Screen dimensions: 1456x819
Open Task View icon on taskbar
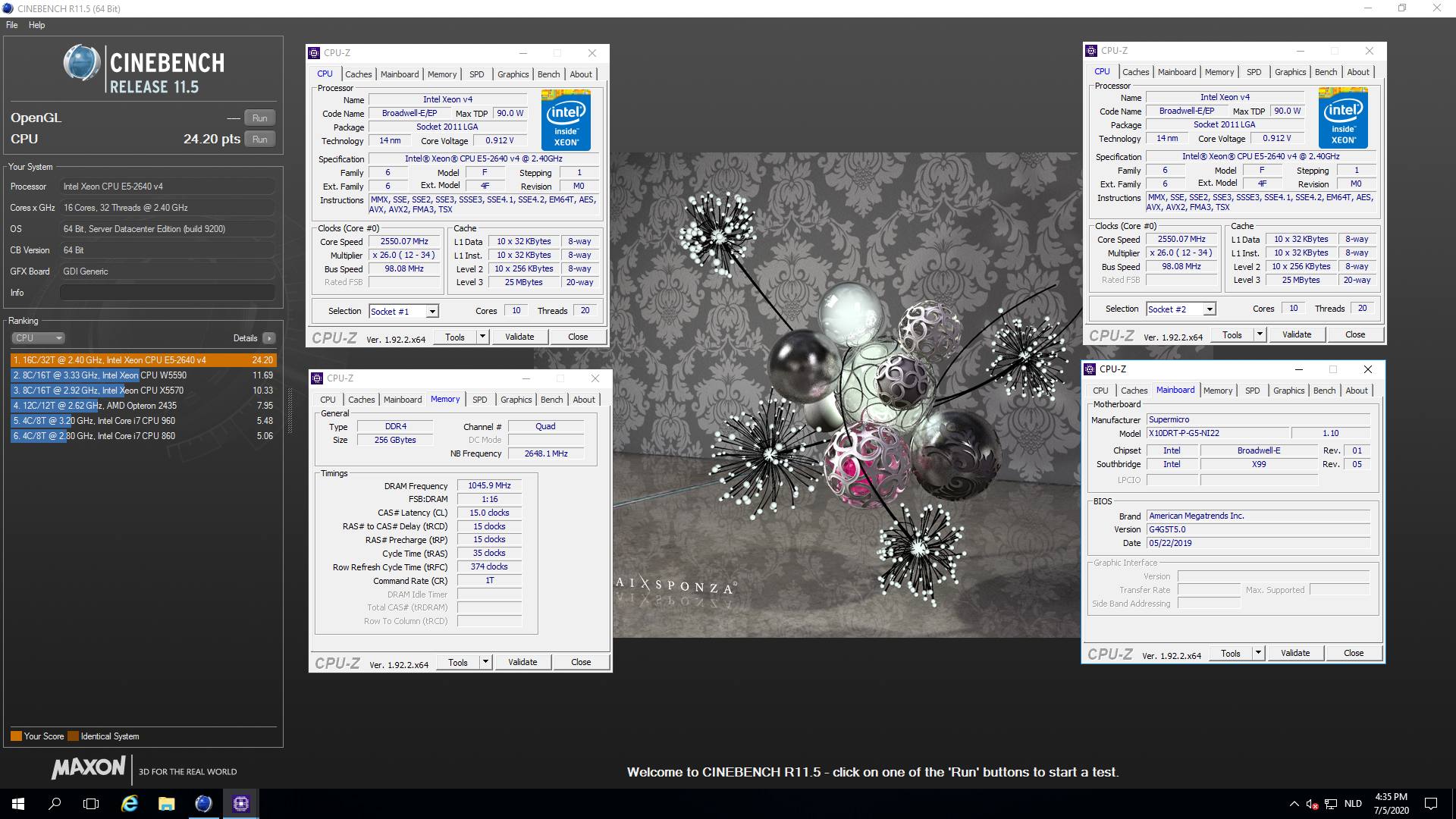coord(91,804)
